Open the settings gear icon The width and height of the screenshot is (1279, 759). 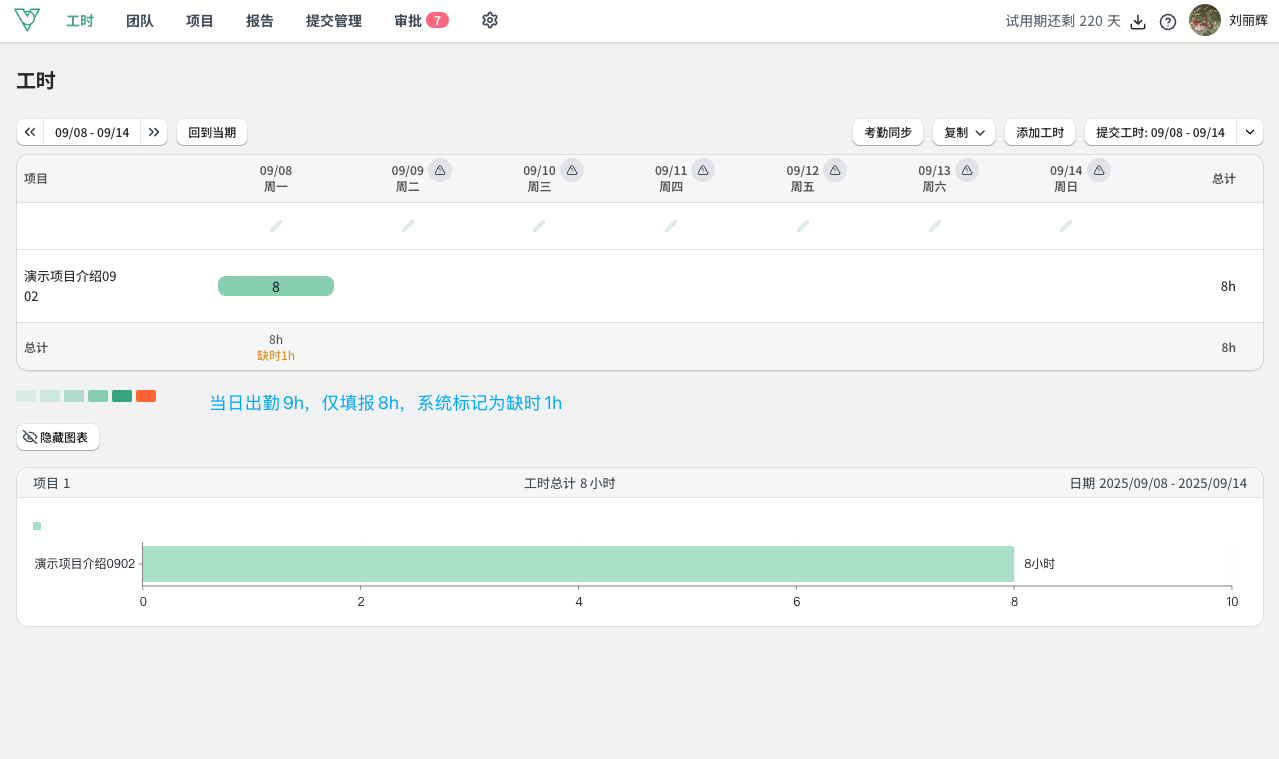[x=490, y=20]
